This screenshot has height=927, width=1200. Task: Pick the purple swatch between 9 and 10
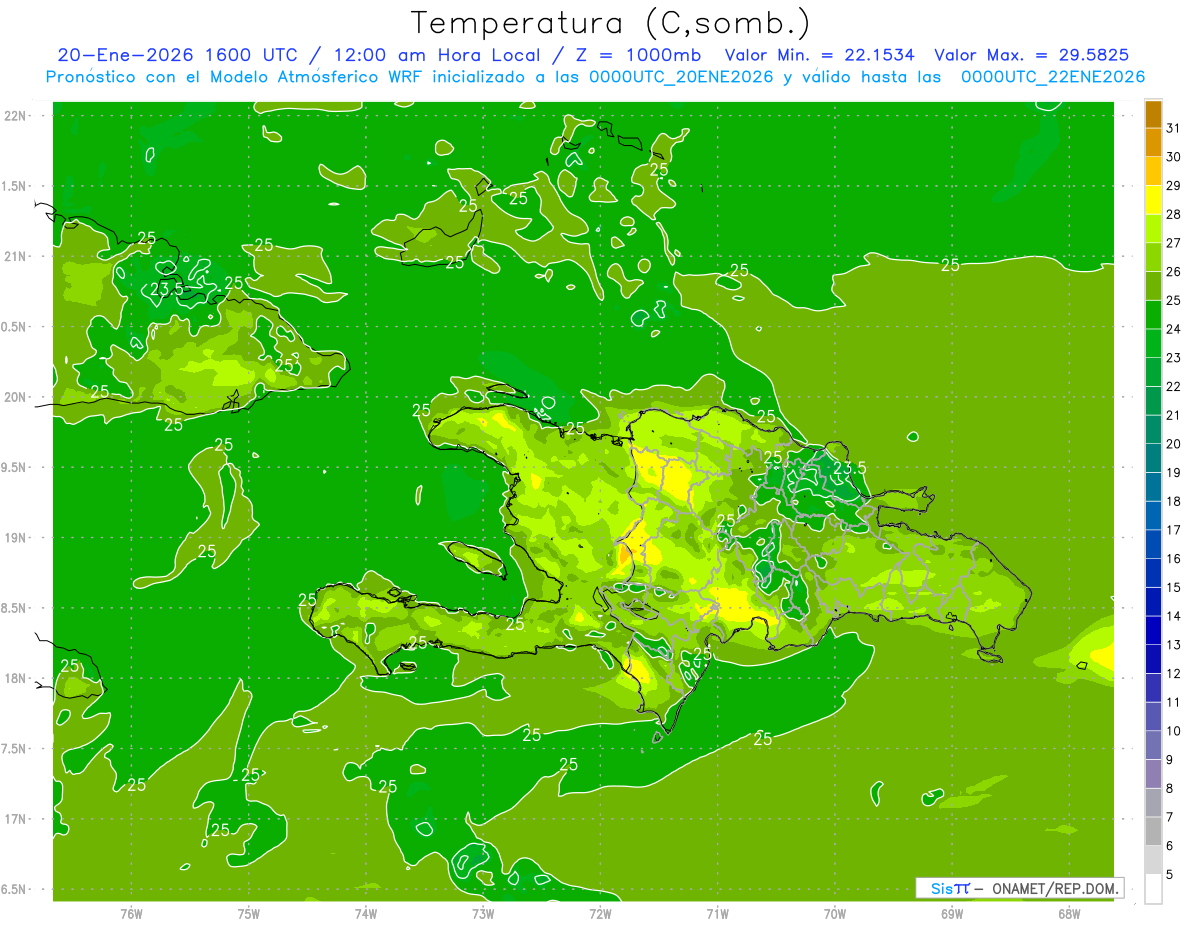click(1153, 746)
